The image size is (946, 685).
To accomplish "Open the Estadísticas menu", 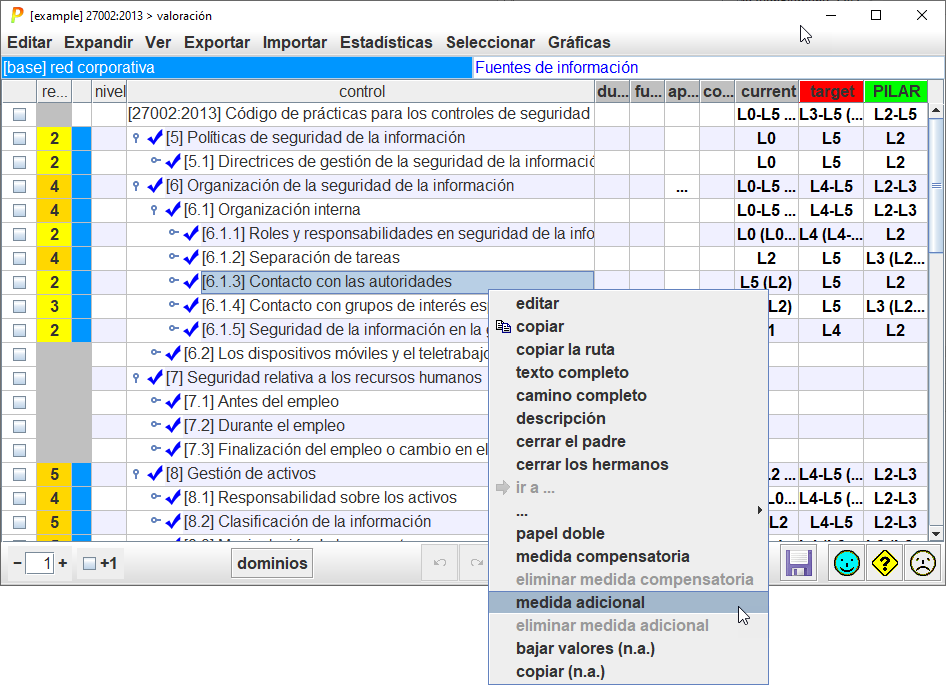I will [x=386, y=42].
